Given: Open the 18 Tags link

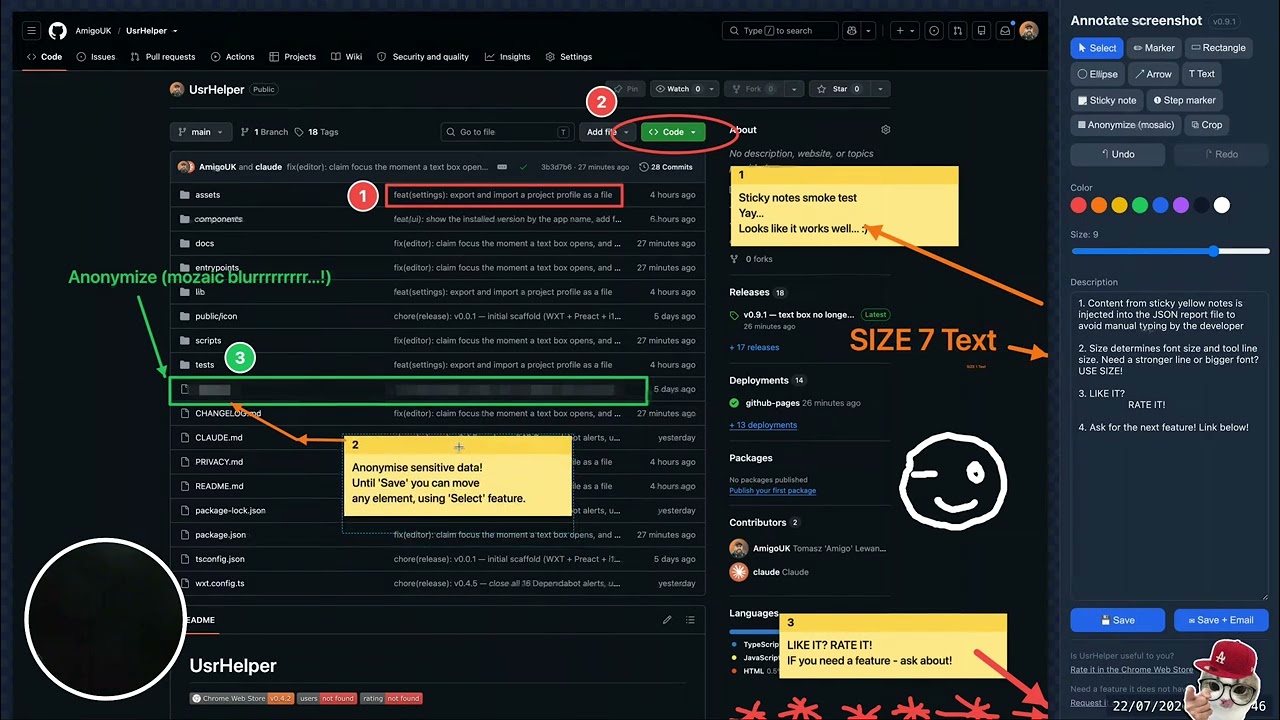Looking at the screenshot, I should click(316, 132).
